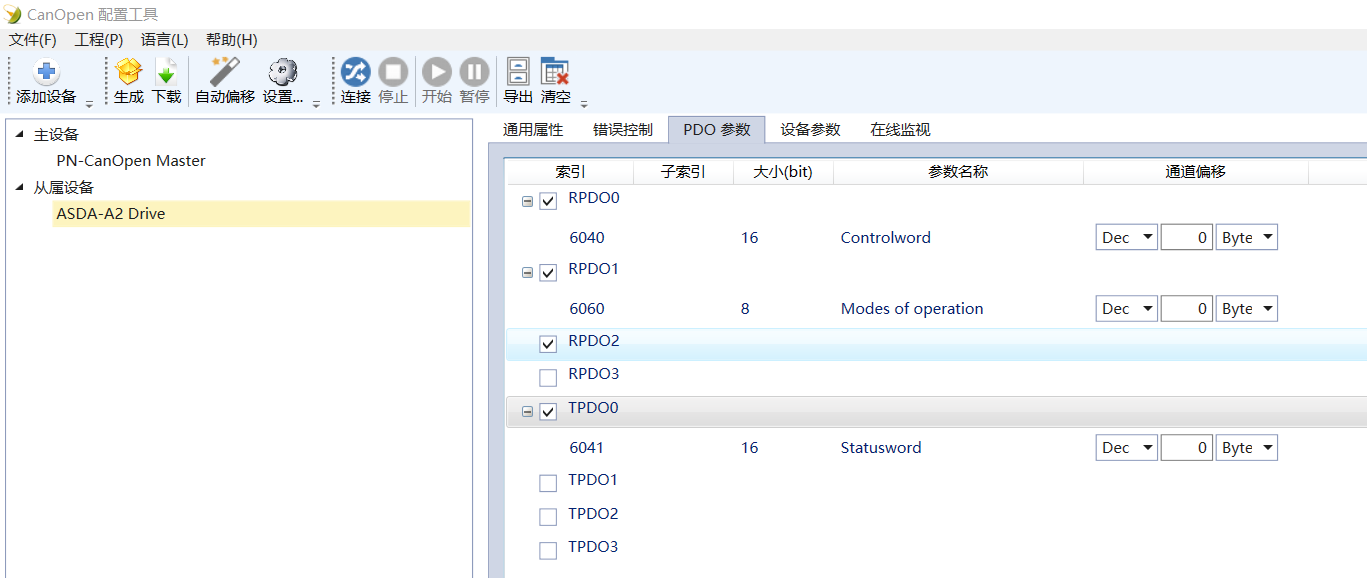Open 设置 (settings) gear icon
The width and height of the screenshot is (1367, 578).
coord(283,73)
